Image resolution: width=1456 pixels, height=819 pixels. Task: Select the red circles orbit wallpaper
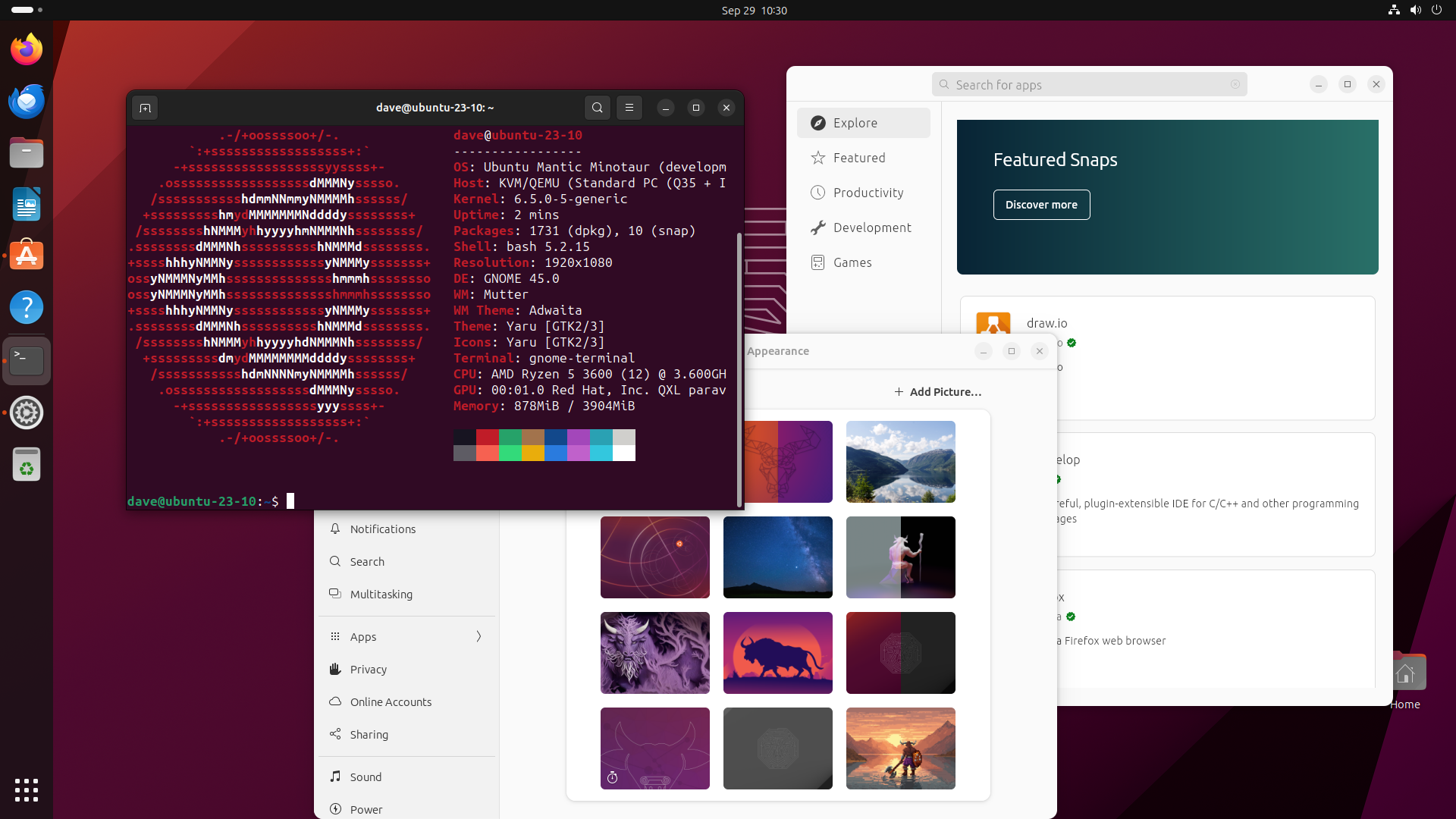[x=655, y=557]
